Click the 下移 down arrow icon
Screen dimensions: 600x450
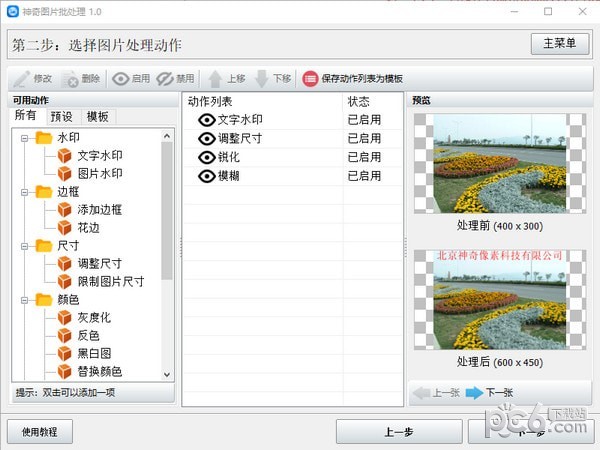point(262,79)
